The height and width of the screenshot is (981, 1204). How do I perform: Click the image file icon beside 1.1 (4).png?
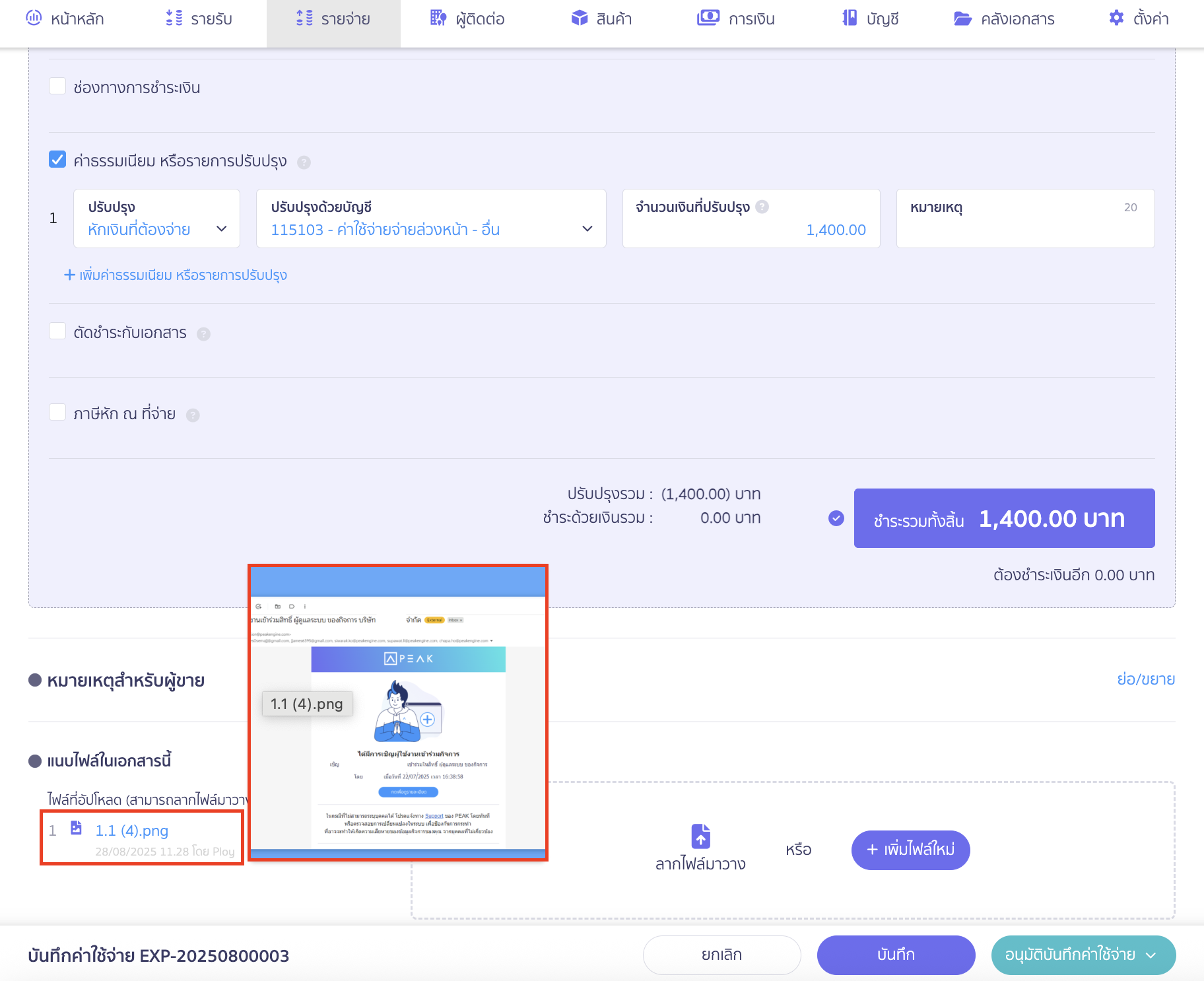[77, 828]
